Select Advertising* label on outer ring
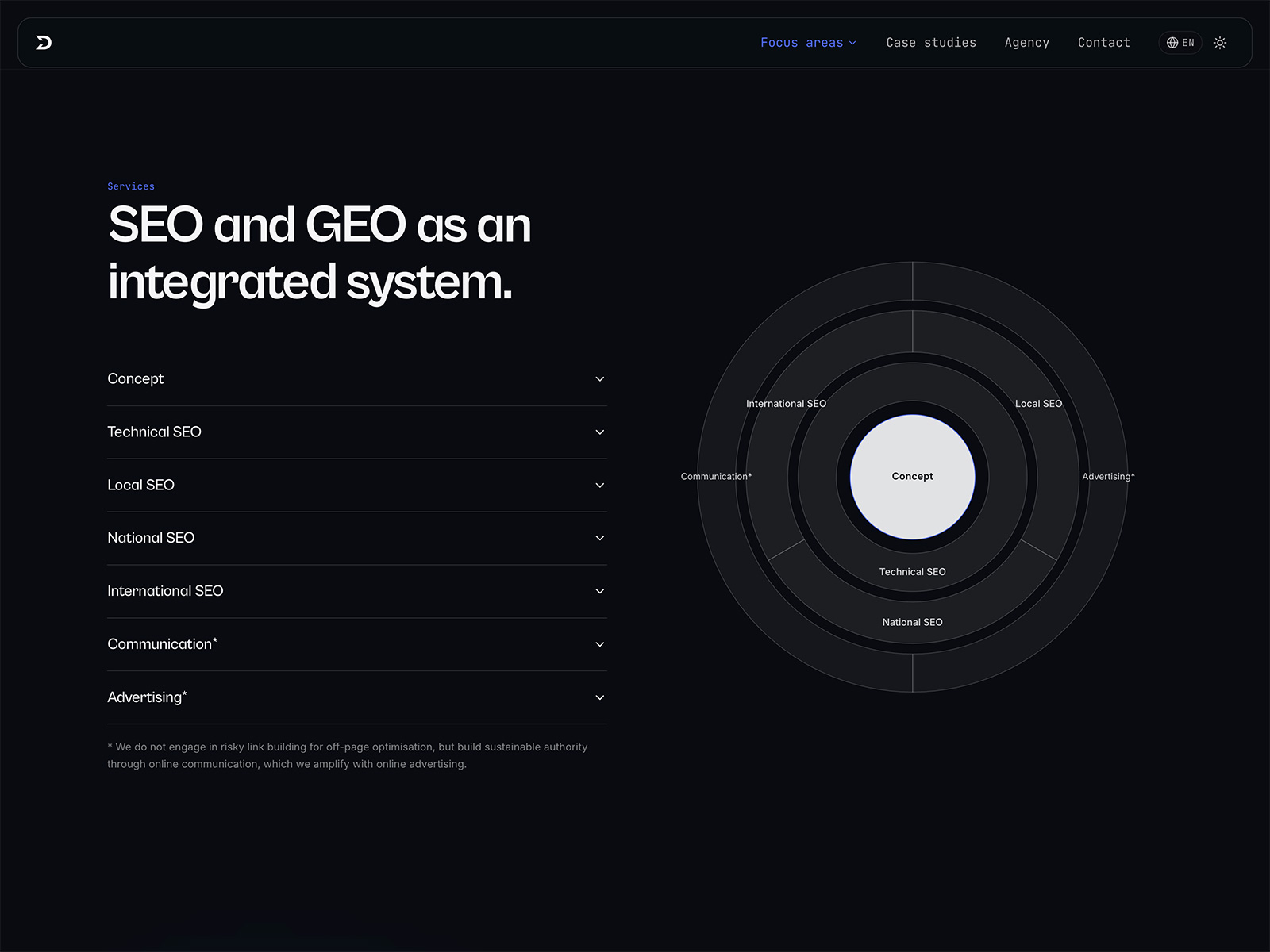The image size is (1270, 952). tap(1109, 477)
